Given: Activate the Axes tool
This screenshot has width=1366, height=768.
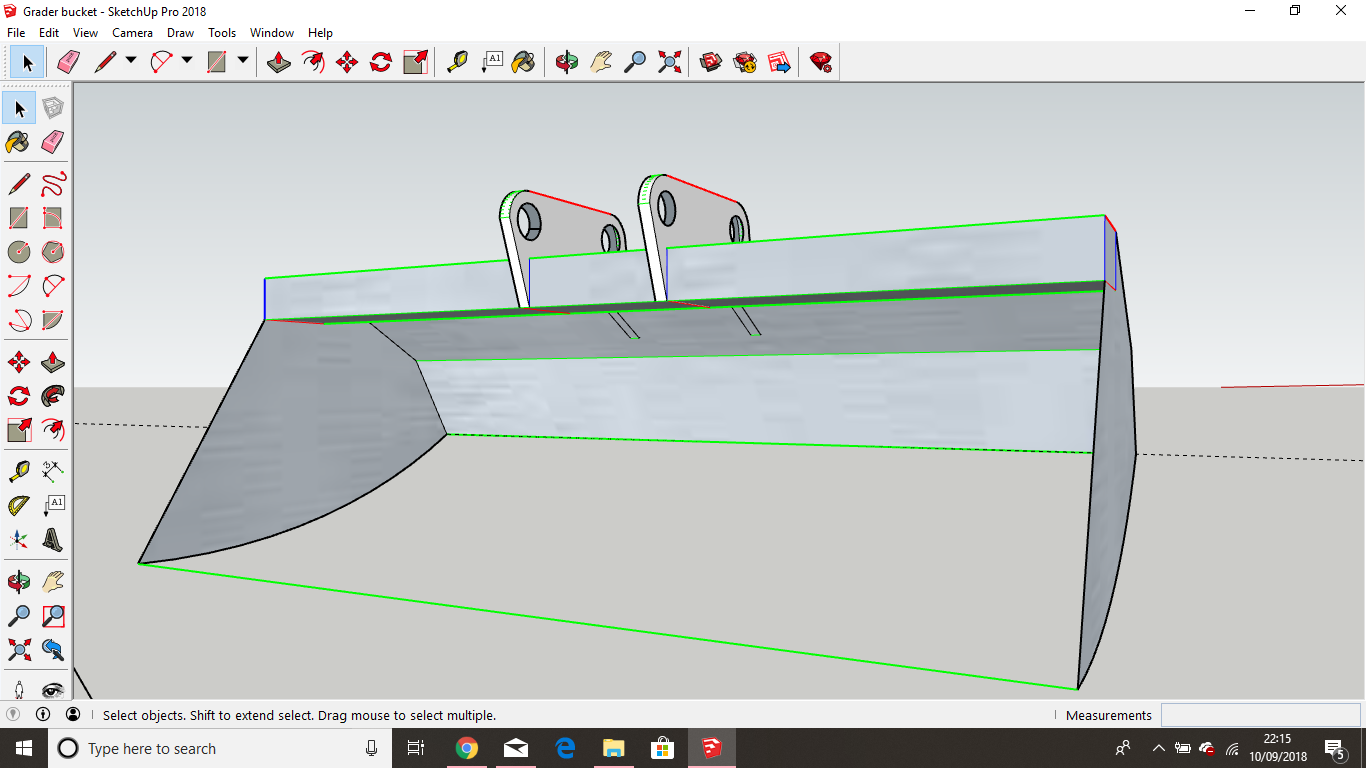Looking at the screenshot, I should point(19,540).
